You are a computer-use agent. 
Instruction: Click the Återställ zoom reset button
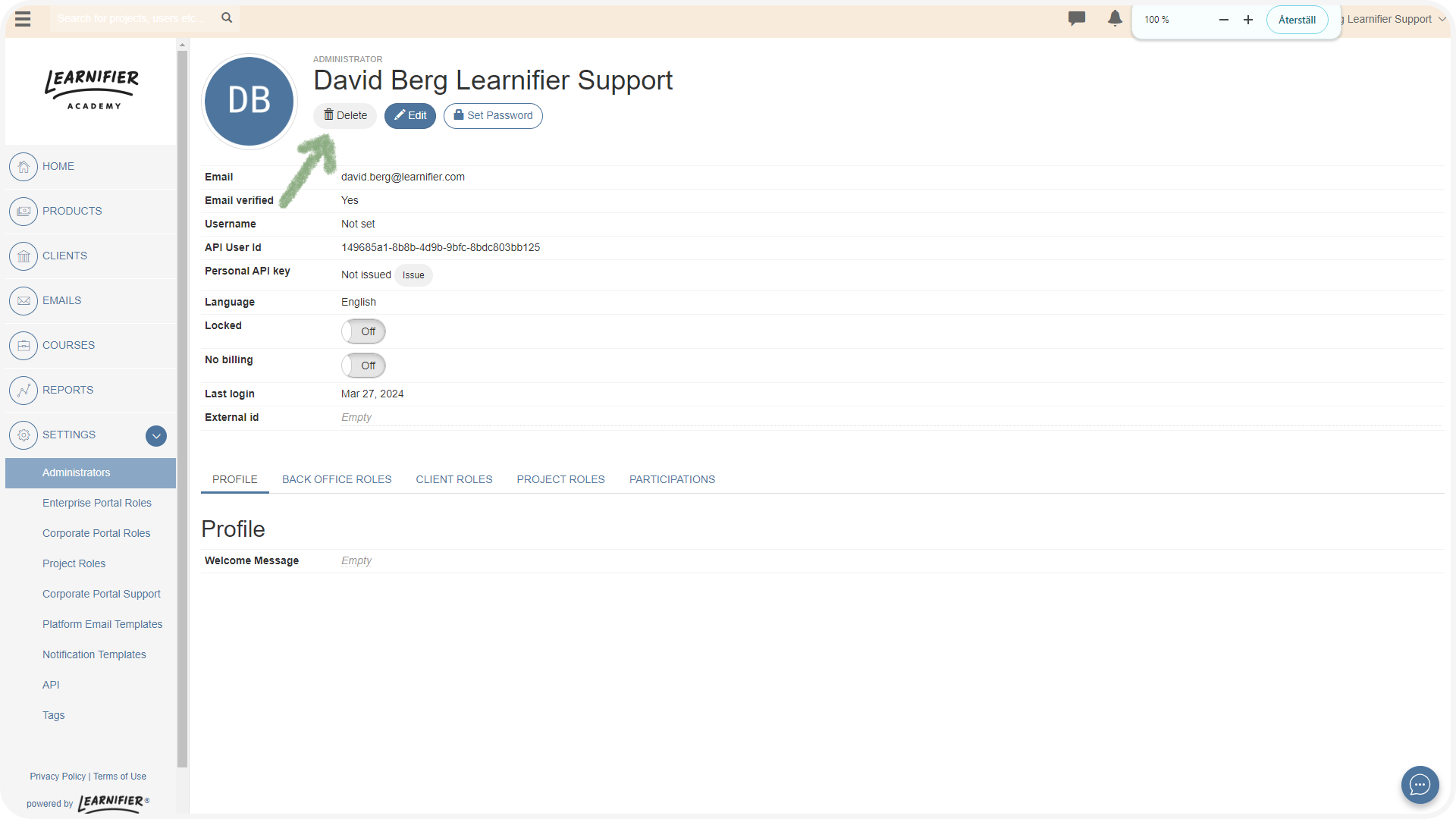[1297, 20]
